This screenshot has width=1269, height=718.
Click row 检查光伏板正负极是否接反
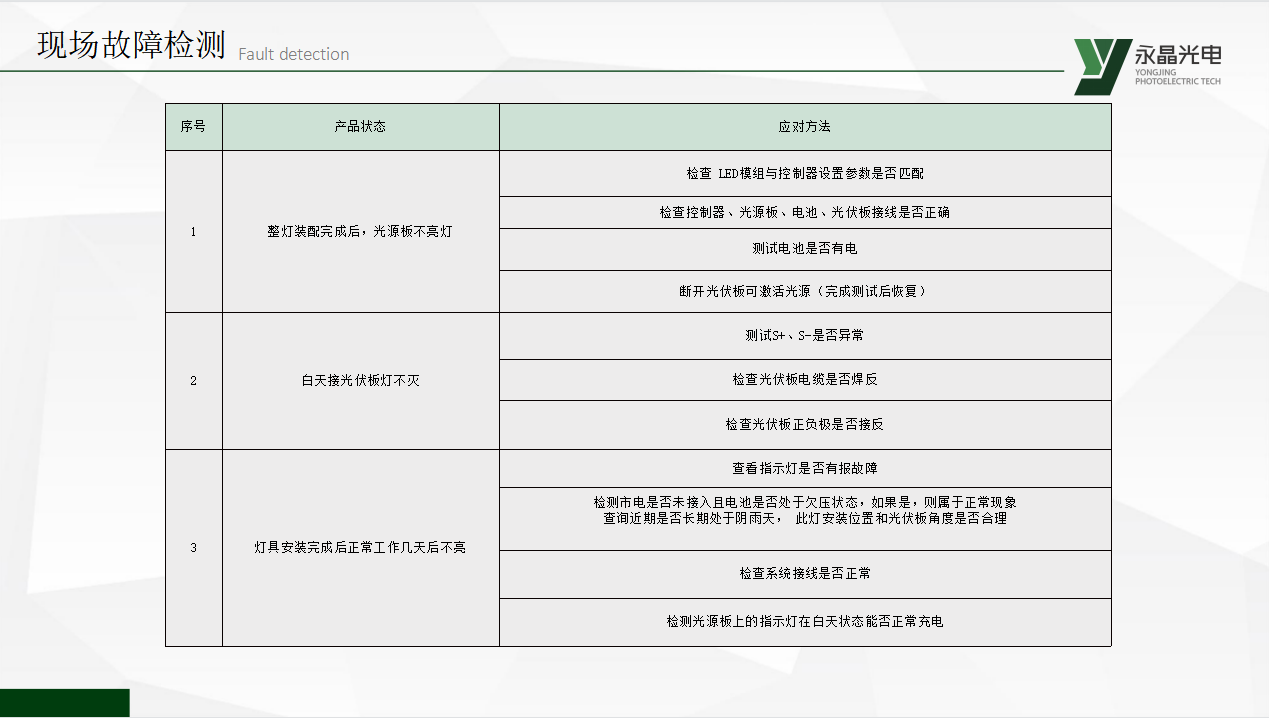point(805,425)
